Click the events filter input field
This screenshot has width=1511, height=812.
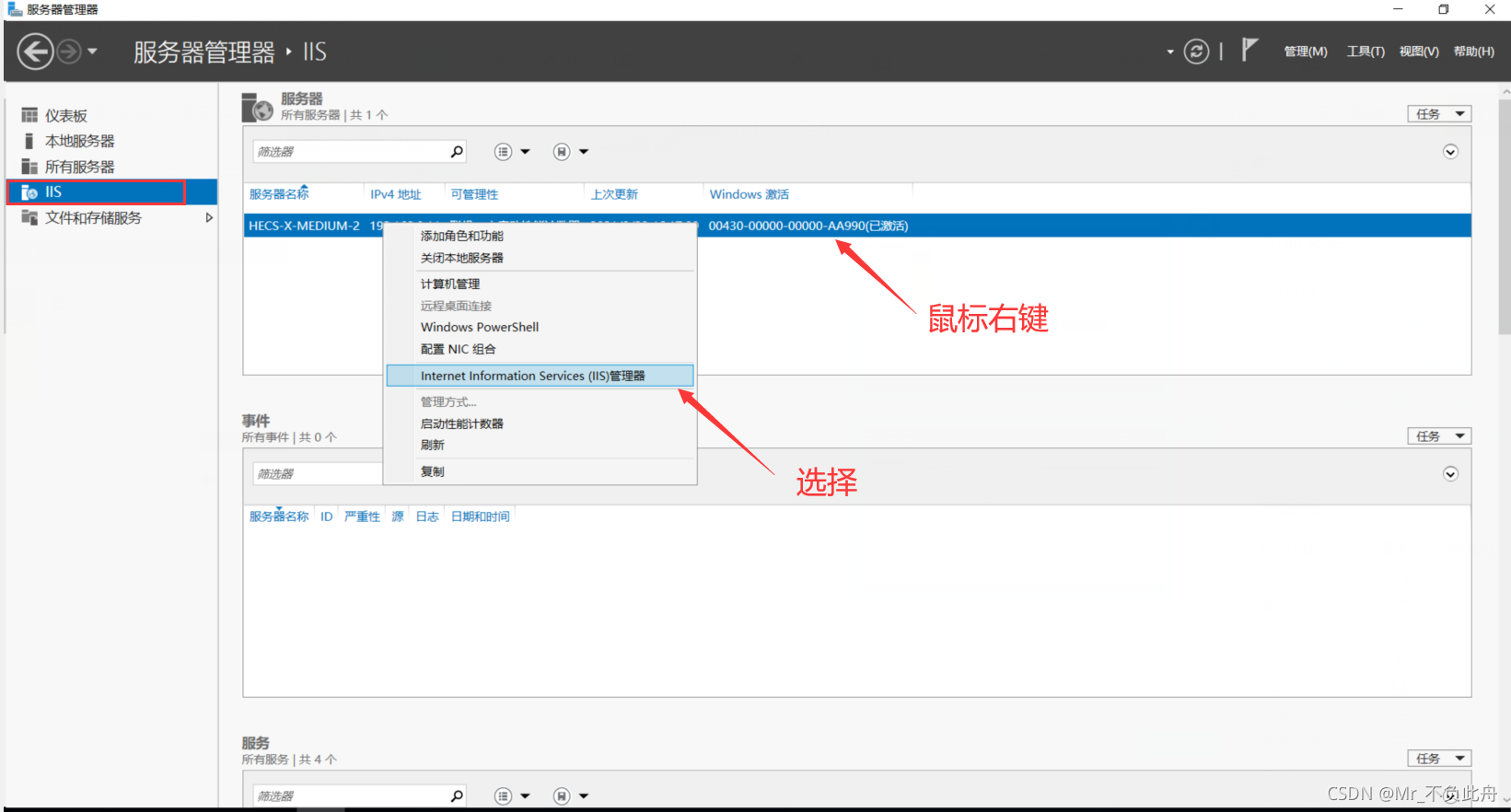[318, 474]
